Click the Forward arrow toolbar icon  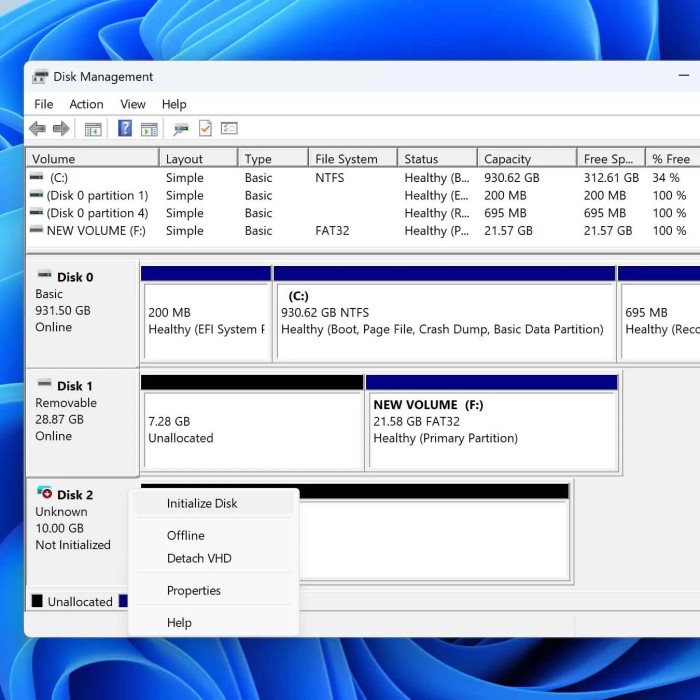tap(61, 129)
